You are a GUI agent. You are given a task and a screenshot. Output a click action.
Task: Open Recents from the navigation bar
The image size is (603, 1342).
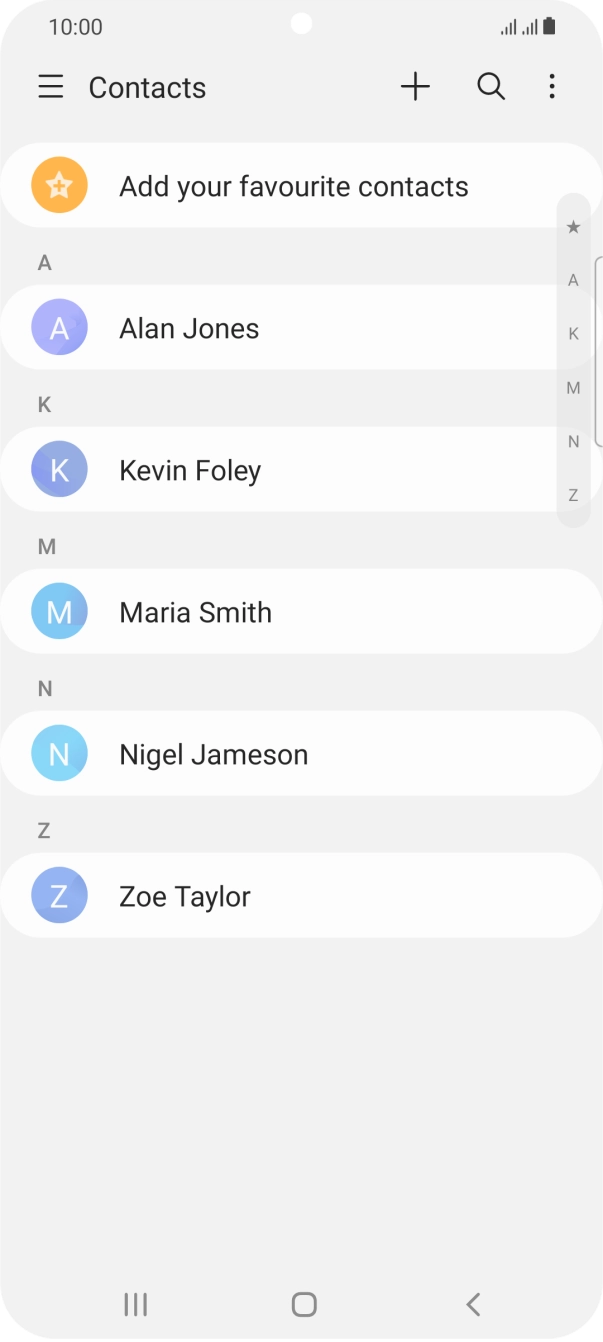coord(135,1304)
